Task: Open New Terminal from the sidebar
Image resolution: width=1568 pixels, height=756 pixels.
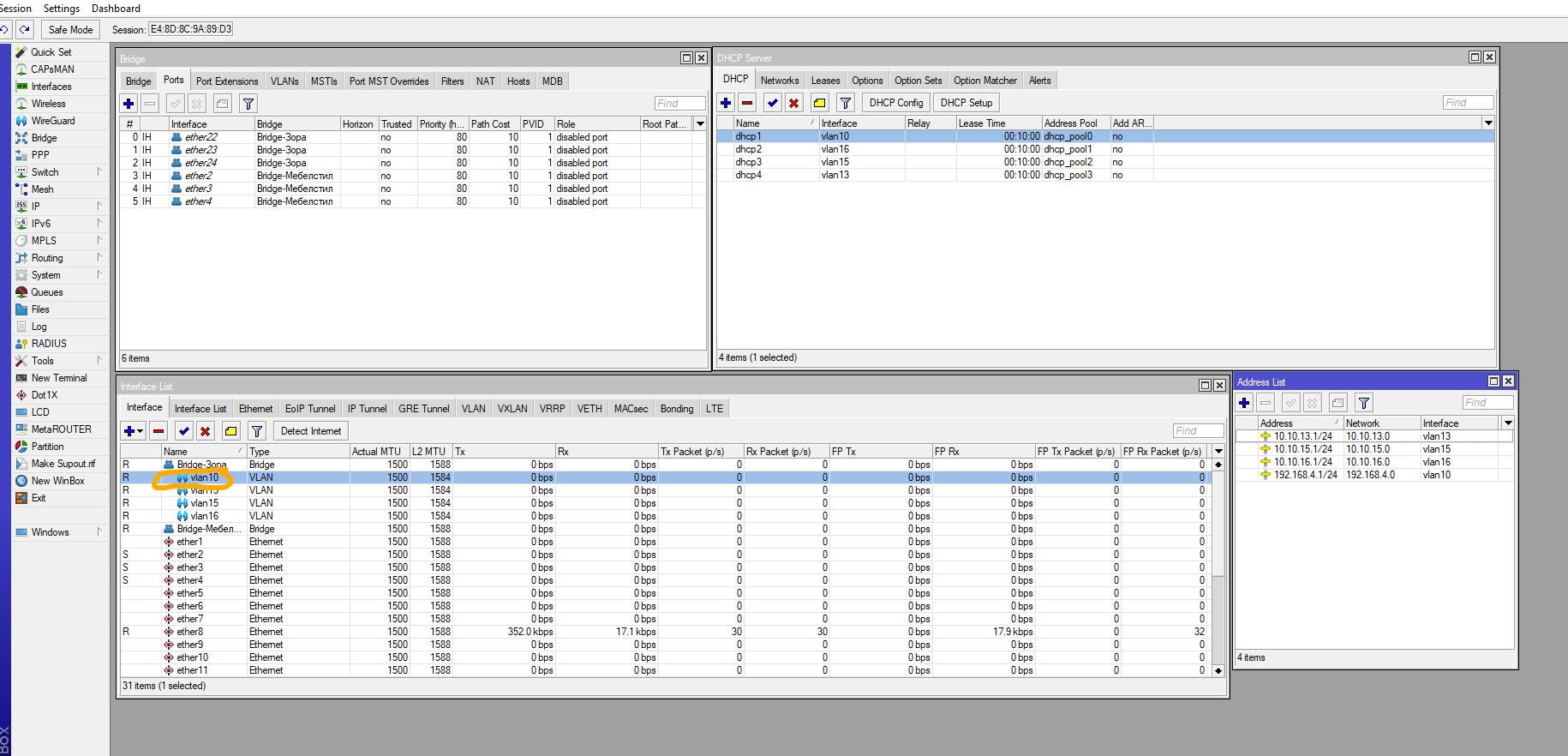Action: pyautogui.click(x=58, y=378)
